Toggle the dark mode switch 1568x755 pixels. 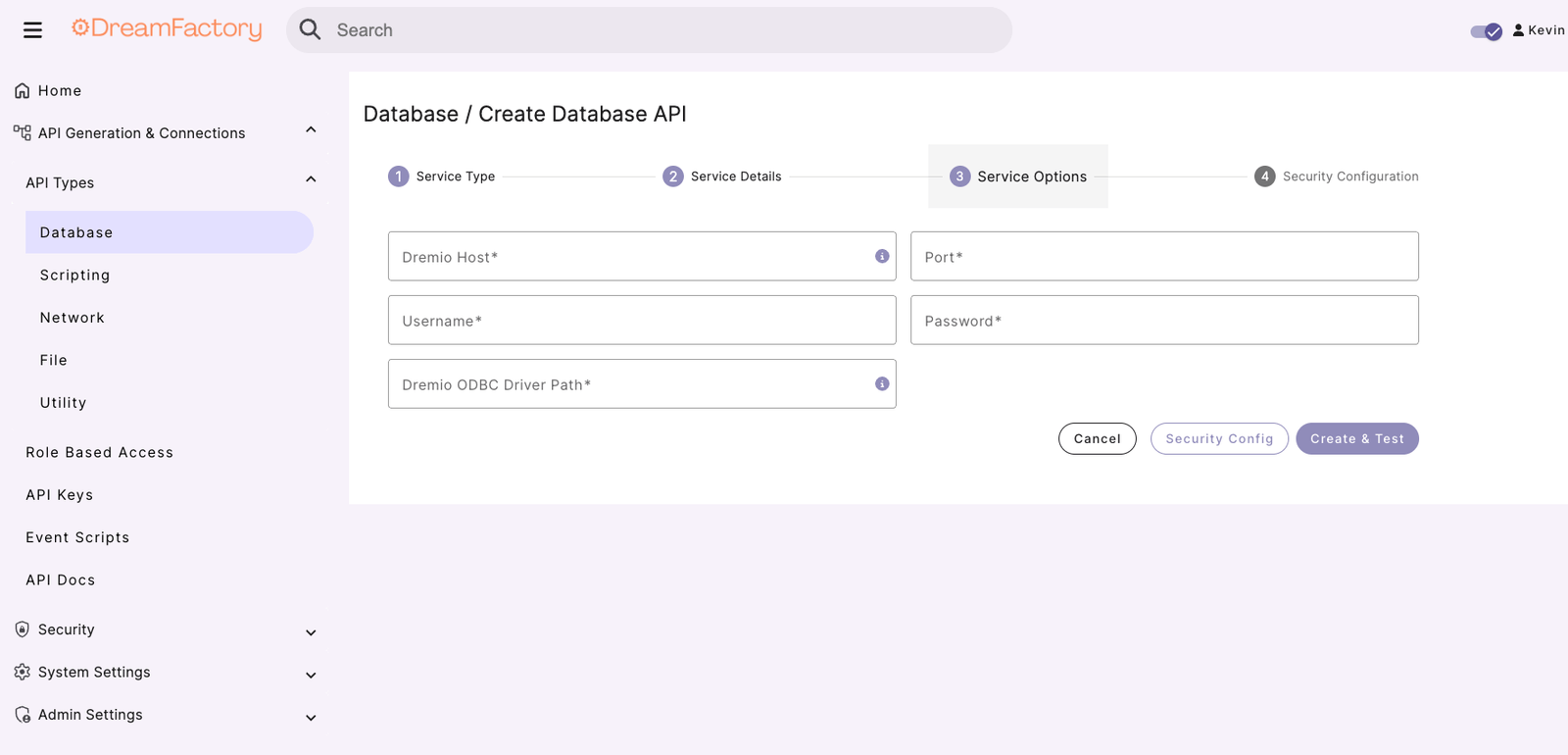pos(1486,31)
